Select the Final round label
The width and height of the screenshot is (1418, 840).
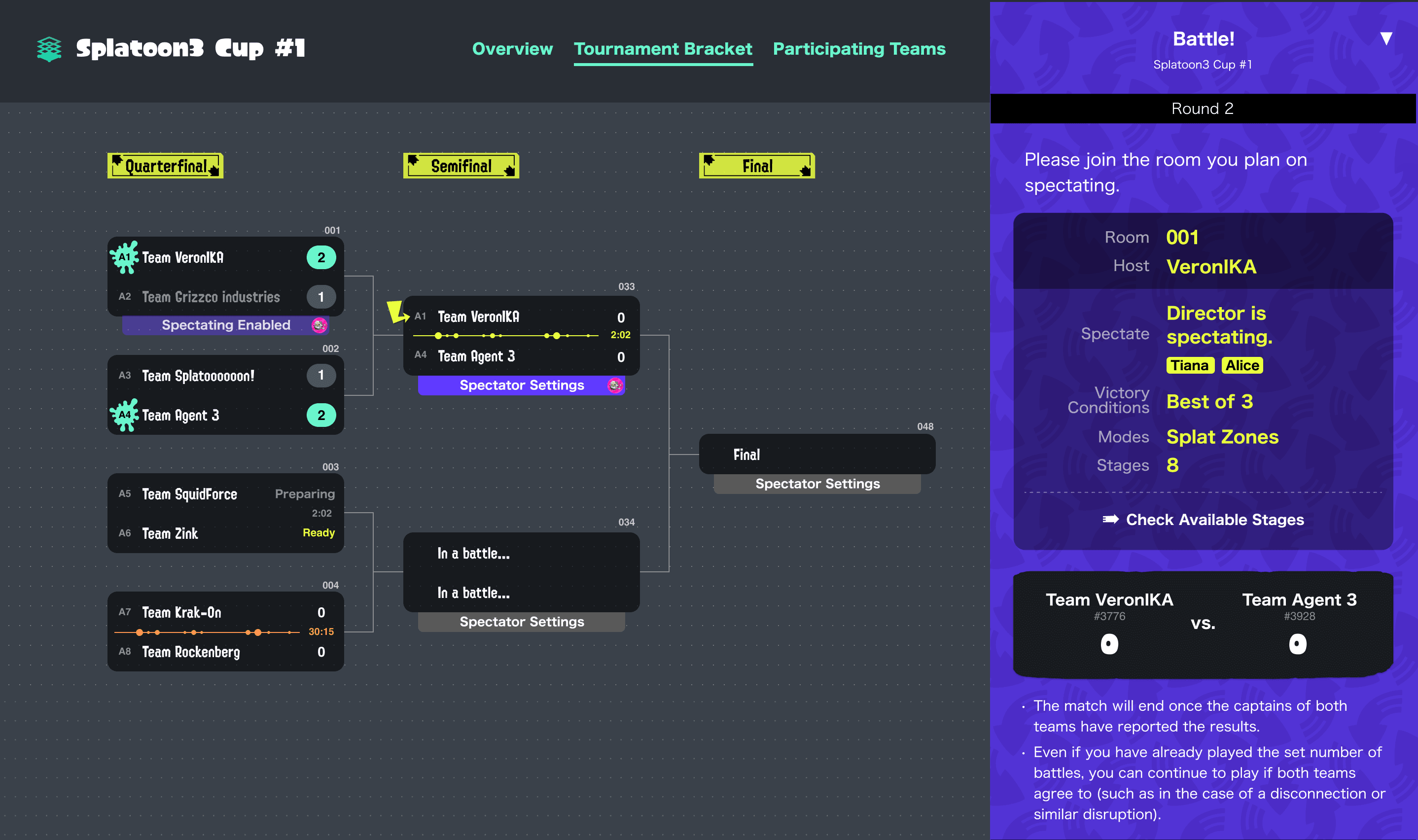coord(757,166)
